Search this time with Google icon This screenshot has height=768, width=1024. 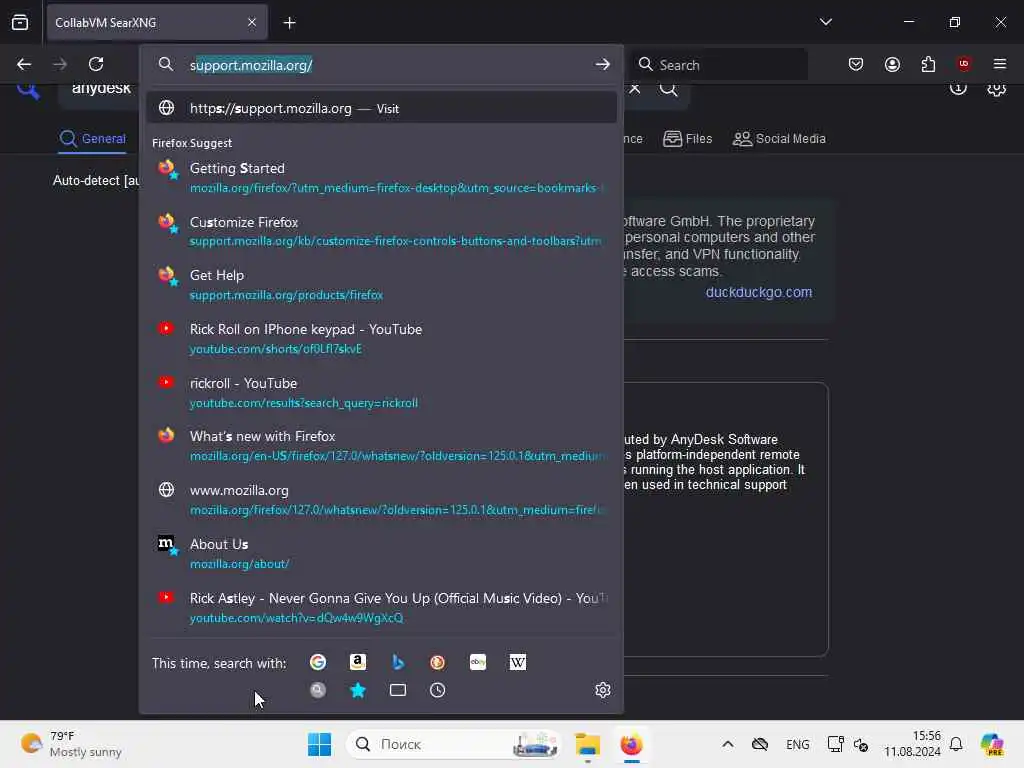click(x=318, y=662)
